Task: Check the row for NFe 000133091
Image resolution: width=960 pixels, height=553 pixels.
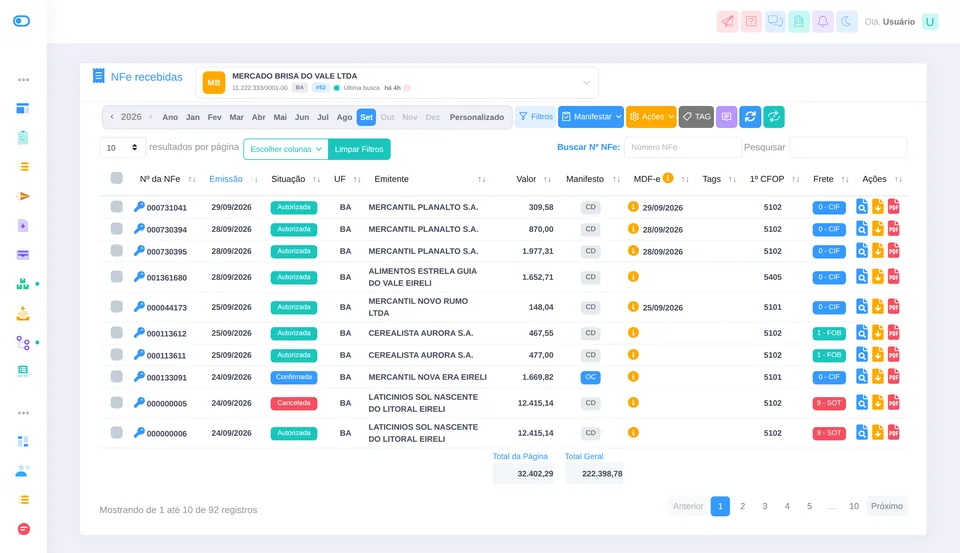Action: pyautogui.click(x=116, y=377)
